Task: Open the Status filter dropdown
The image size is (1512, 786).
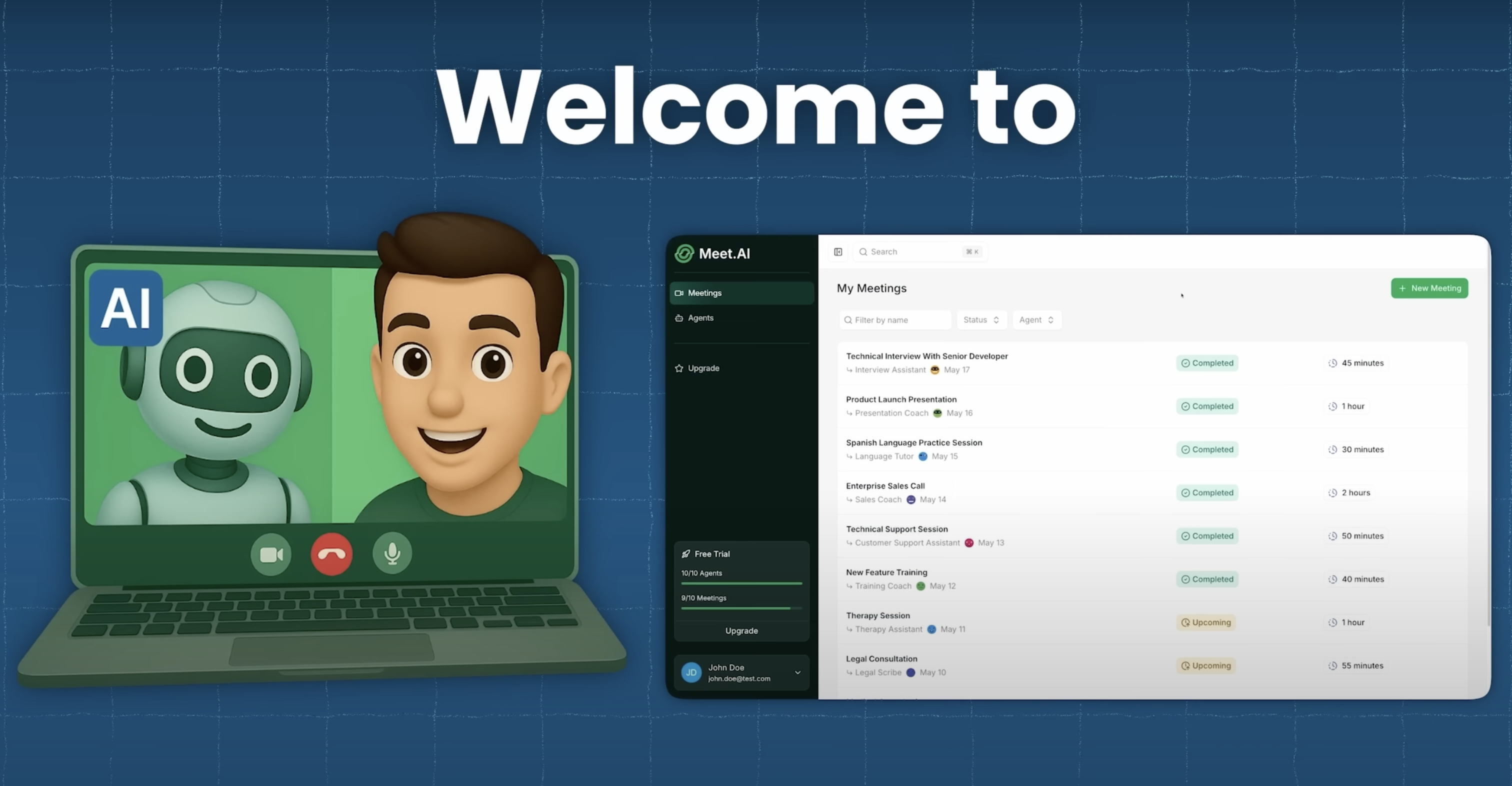Action: point(981,320)
